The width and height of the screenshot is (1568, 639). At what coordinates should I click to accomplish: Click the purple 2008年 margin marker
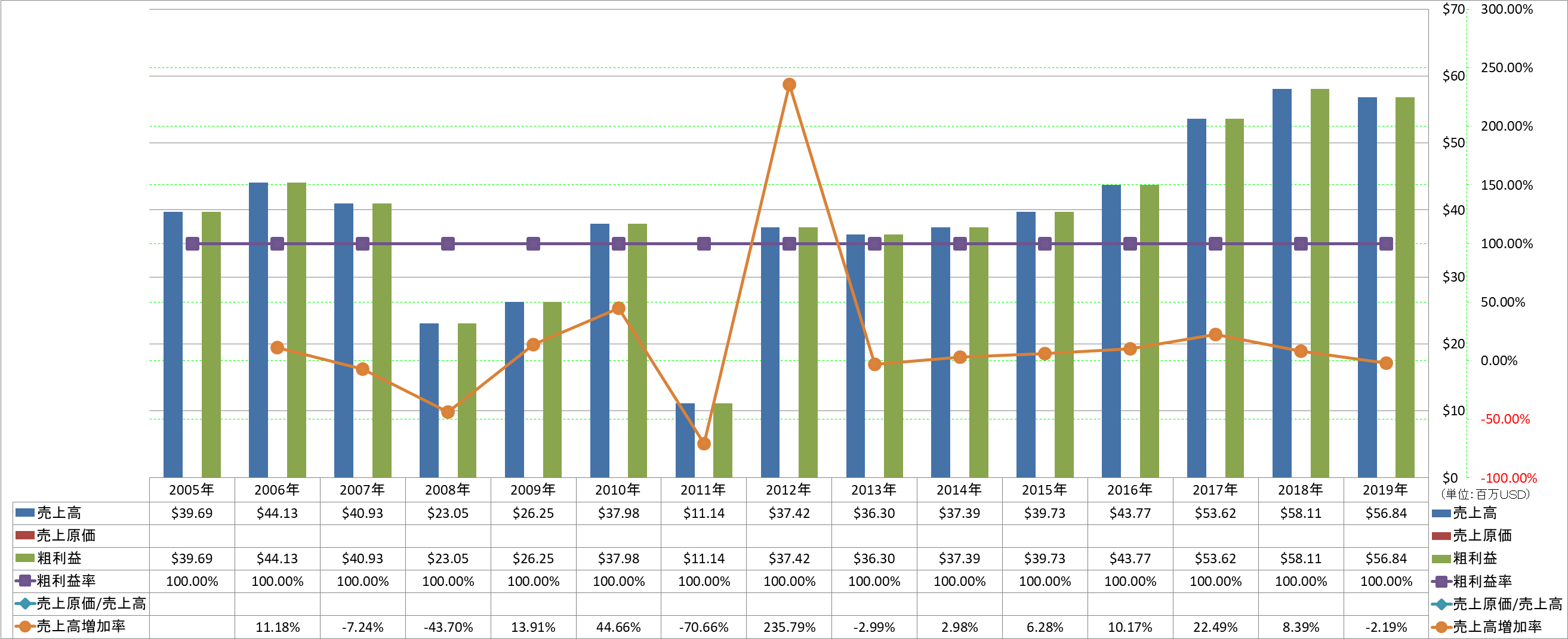[x=448, y=243]
